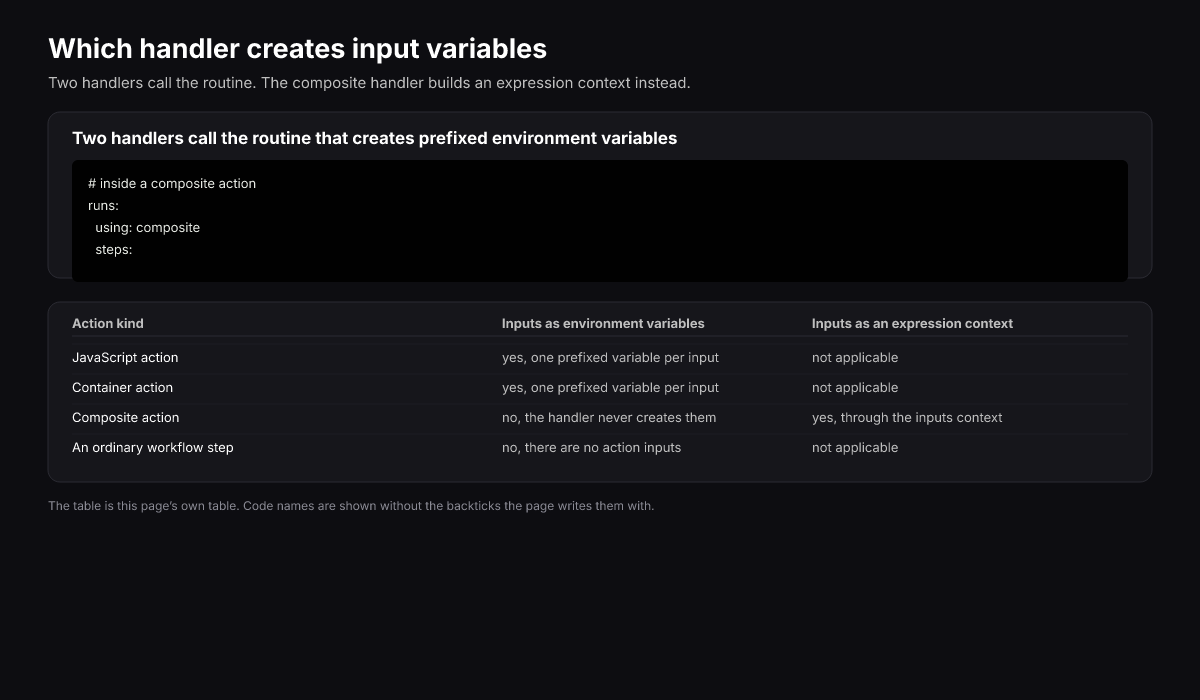Click the "Inputs as environment variables" column header
The image size is (1200, 700).
pyautogui.click(x=603, y=323)
